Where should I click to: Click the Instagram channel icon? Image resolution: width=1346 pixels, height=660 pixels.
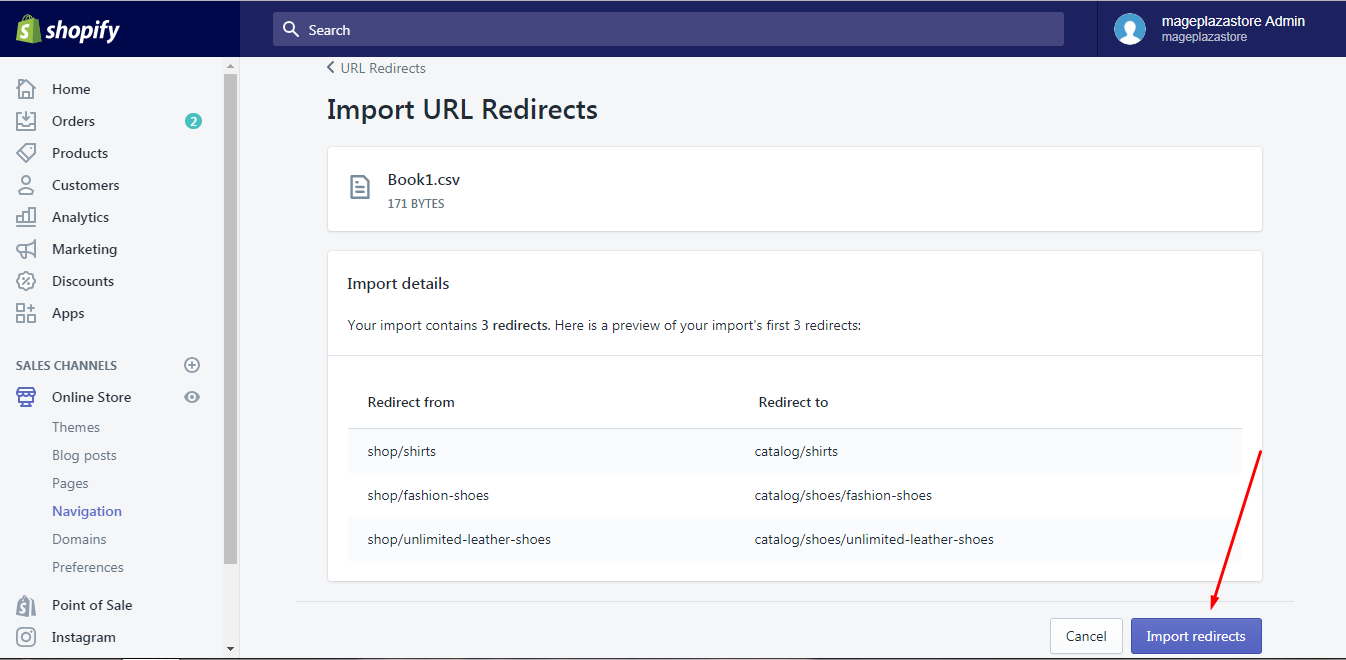pyautogui.click(x=26, y=637)
